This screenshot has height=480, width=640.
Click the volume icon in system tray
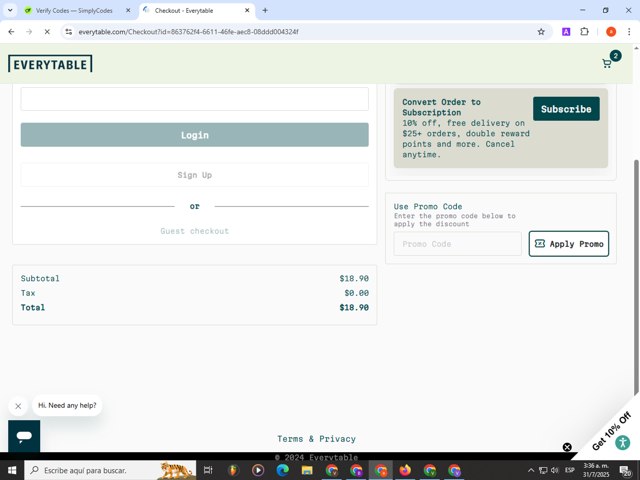554,470
